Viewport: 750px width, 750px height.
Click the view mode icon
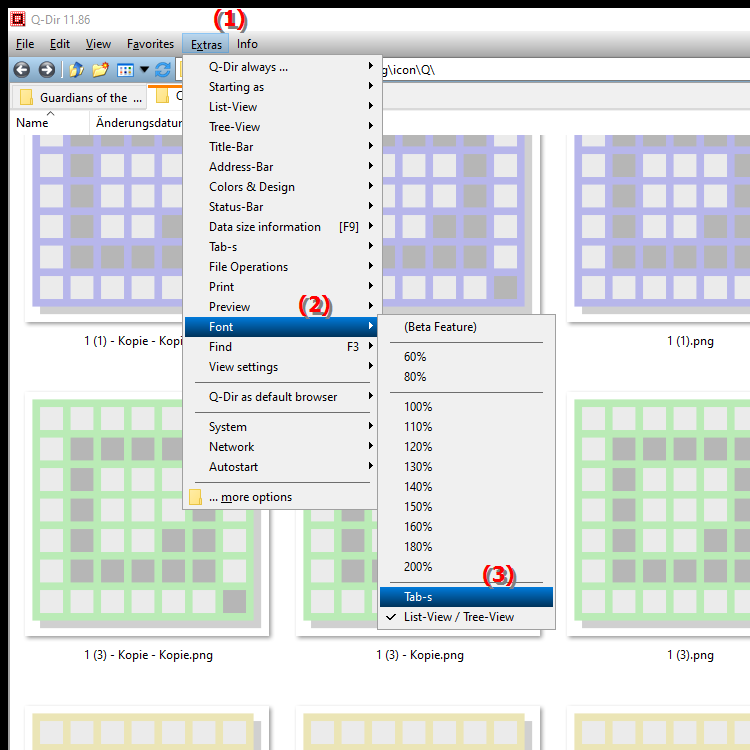(x=125, y=70)
